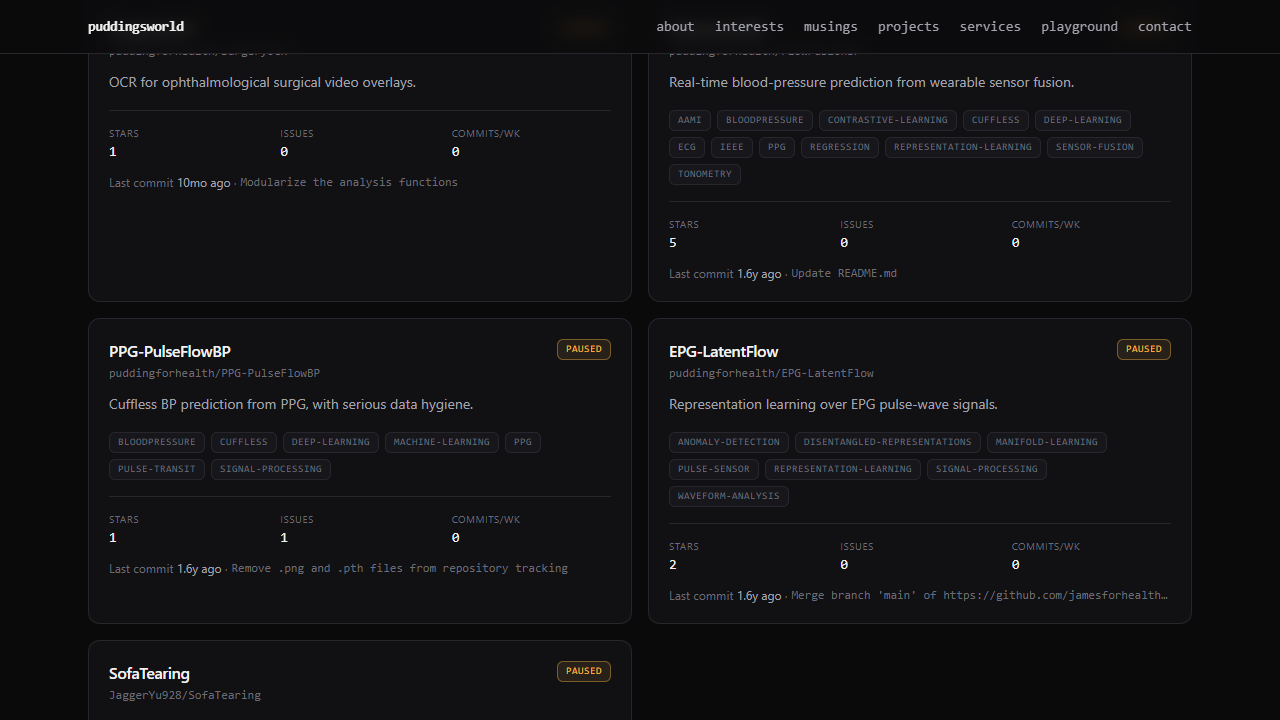Click the JaggerYu928/SofaTearing repo path
The height and width of the screenshot is (720, 1280).
185,695
